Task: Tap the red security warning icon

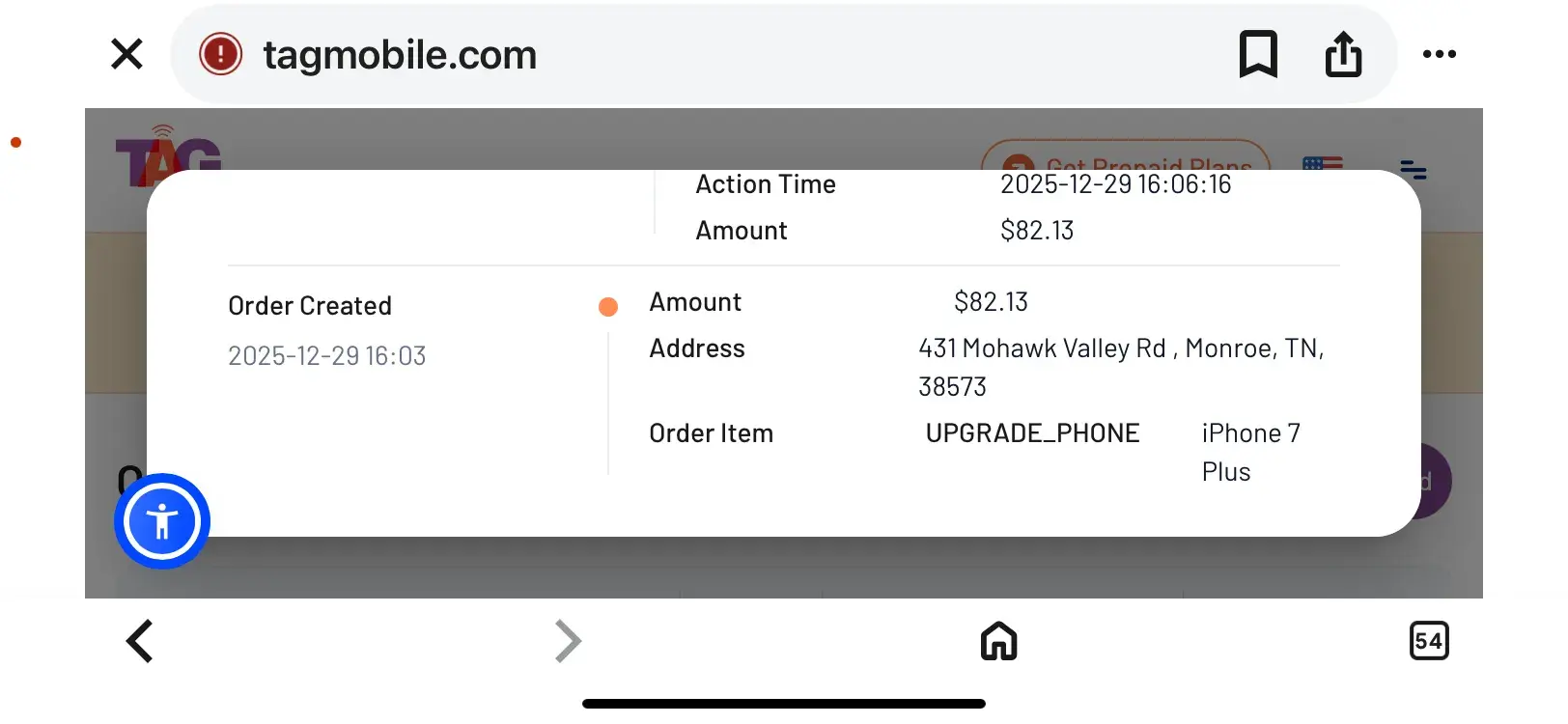Action: [220, 54]
